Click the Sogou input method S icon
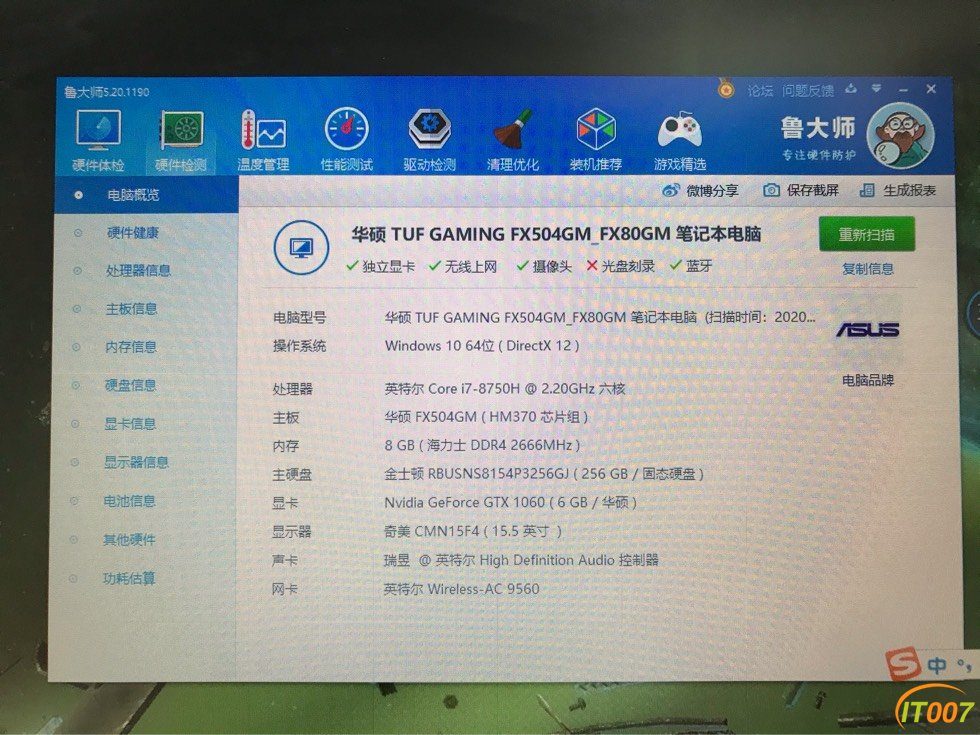The height and width of the screenshot is (735, 980). coord(902,664)
